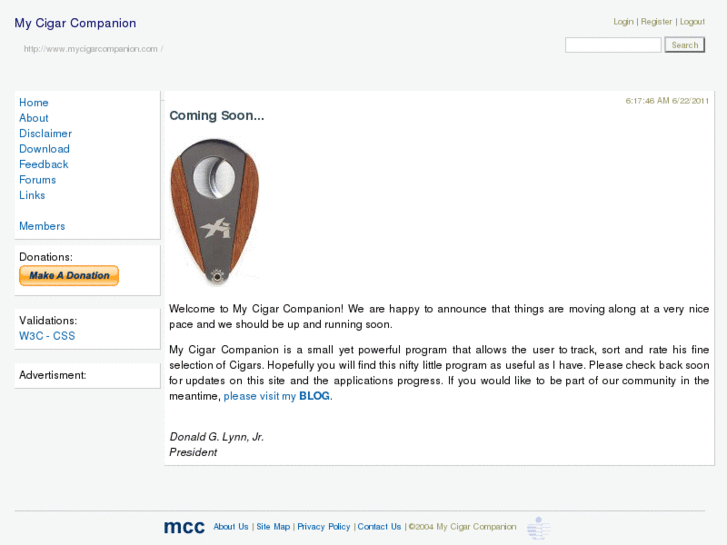Image resolution: width=727 pixels, height=545 pixels.
Task: Open the Register link
Action: coord(656,22)
